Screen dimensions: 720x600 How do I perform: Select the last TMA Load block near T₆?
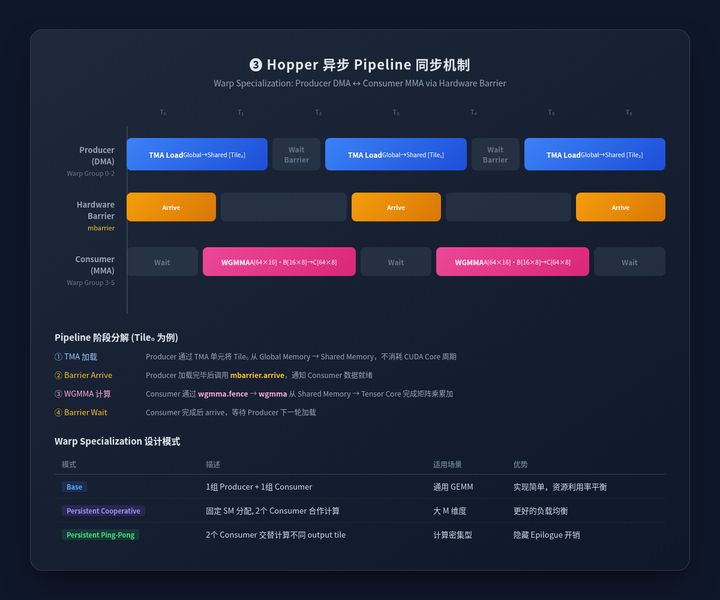pyautogui.click(x=595, y=154)
